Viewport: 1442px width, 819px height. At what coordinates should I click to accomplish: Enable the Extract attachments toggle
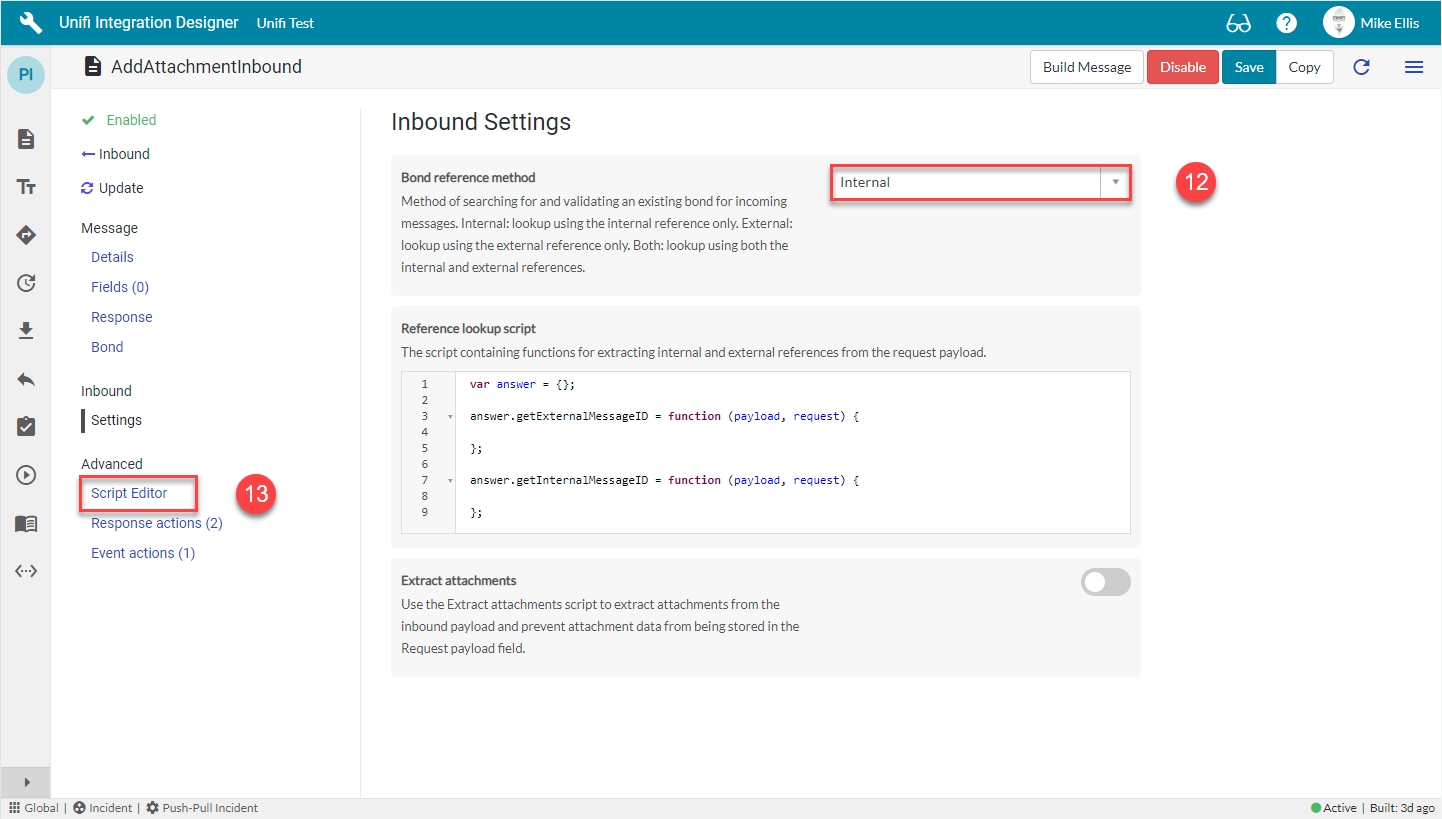[1105, 582]
